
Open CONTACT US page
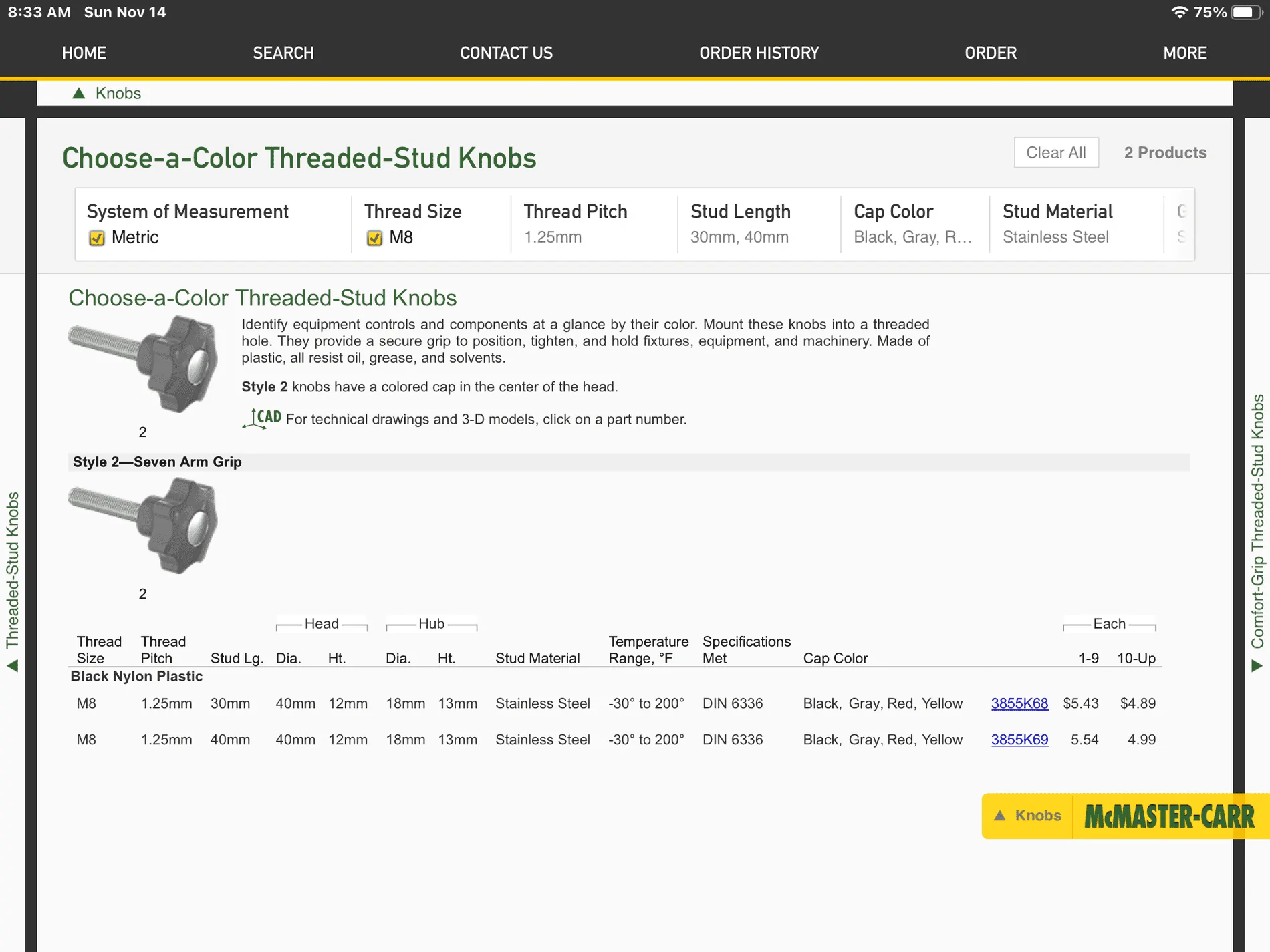[x=506, y=53]
